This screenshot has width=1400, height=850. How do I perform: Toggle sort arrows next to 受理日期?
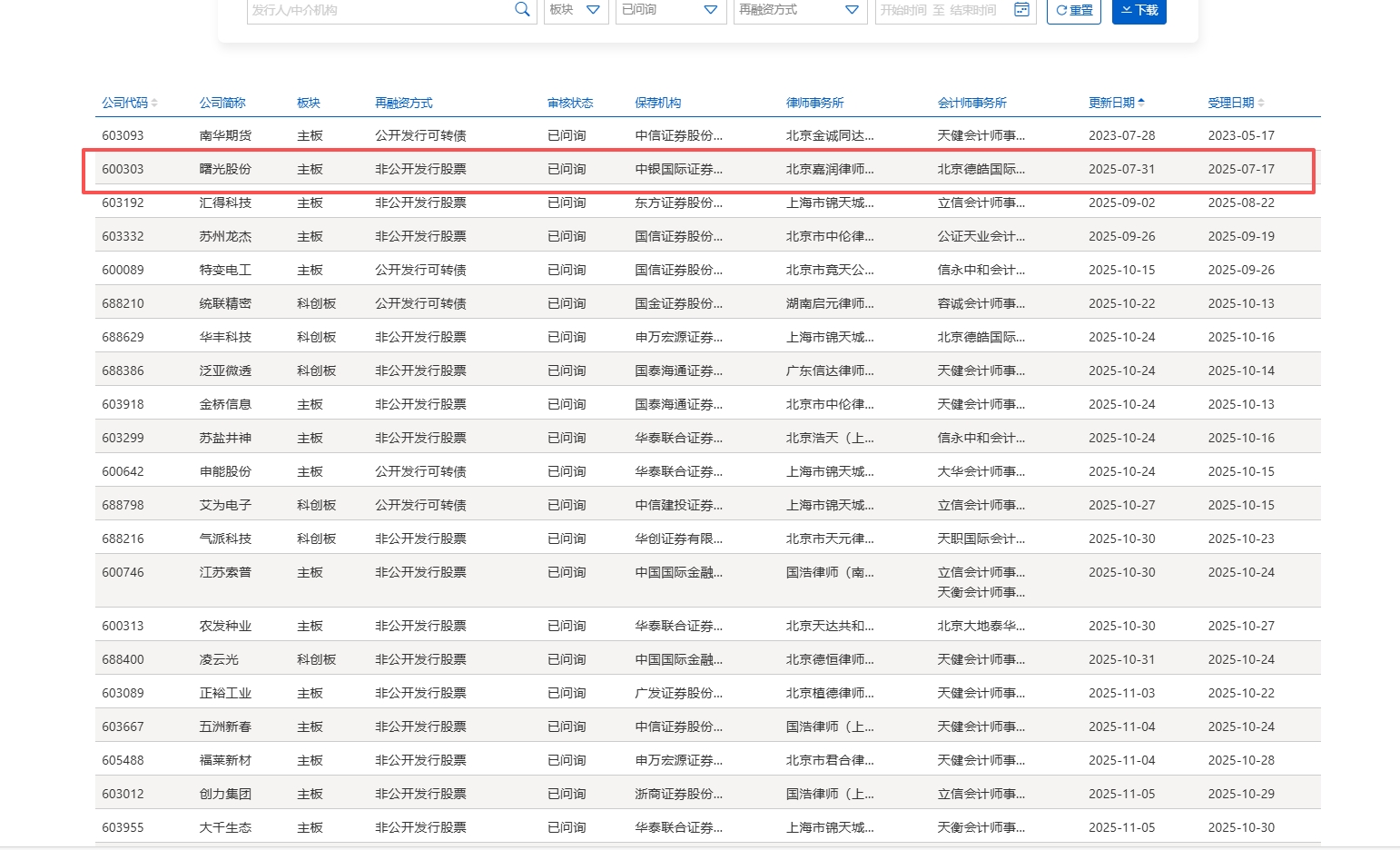pyautogui.click(x=1261, y=103)
